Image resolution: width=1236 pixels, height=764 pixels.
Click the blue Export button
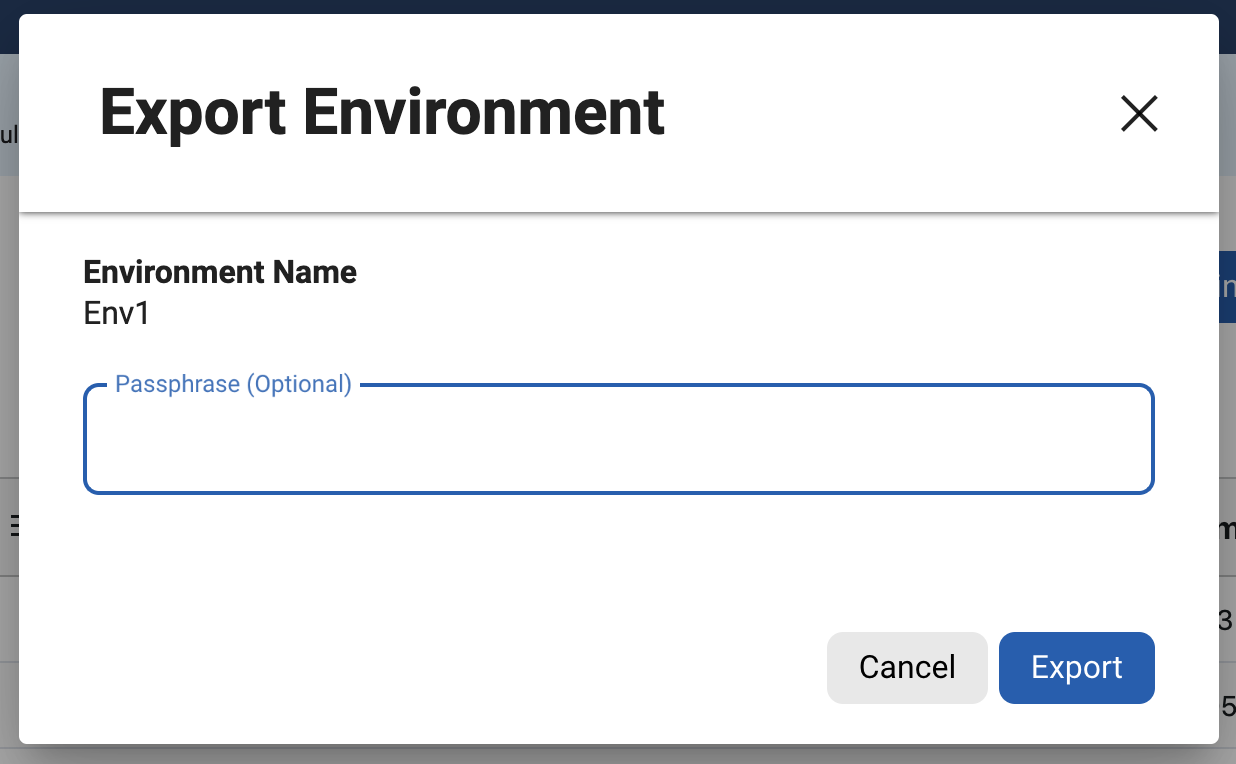click(1076, 668)
